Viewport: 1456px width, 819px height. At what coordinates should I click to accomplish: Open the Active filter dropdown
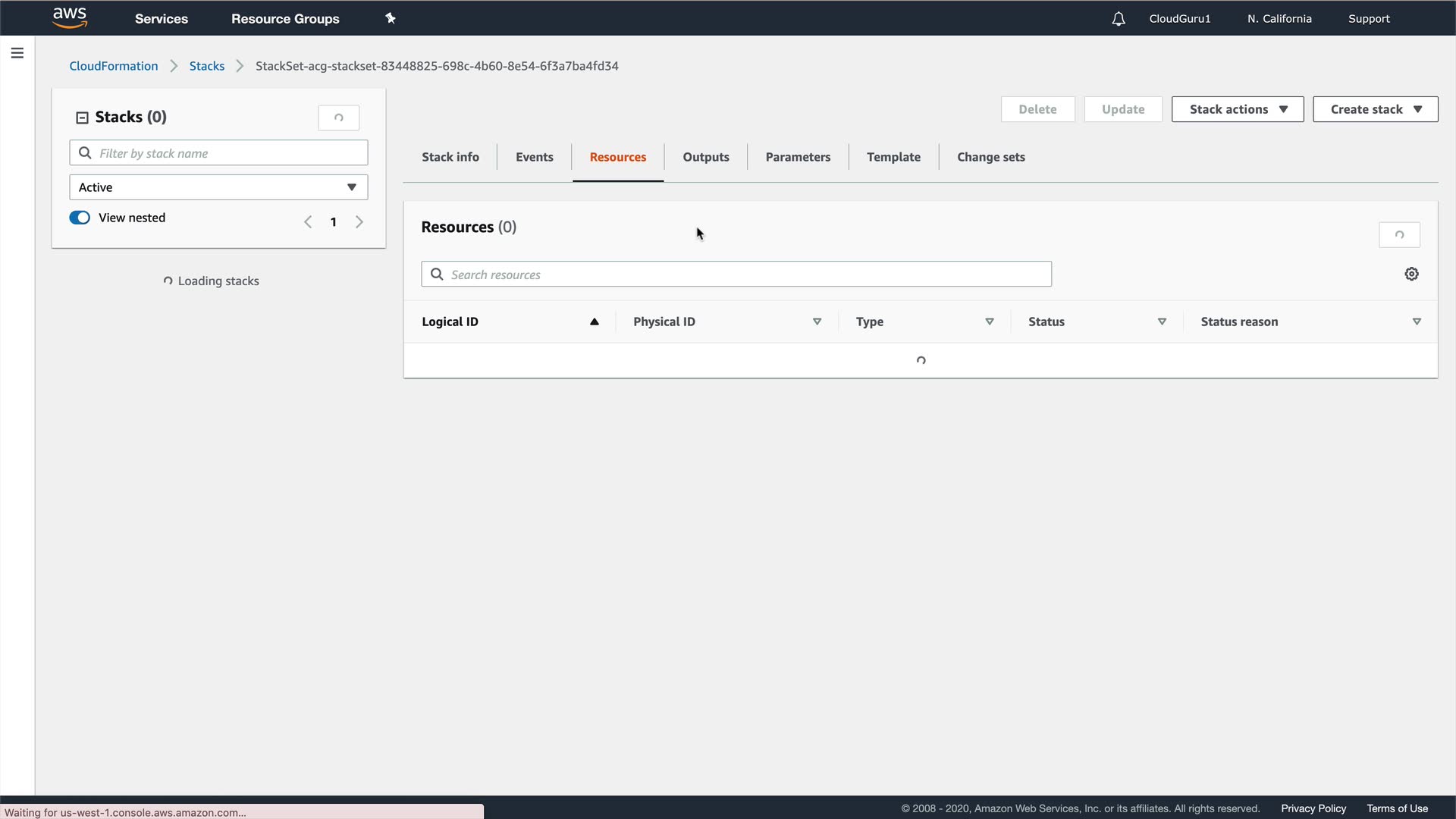coord(218,187)
